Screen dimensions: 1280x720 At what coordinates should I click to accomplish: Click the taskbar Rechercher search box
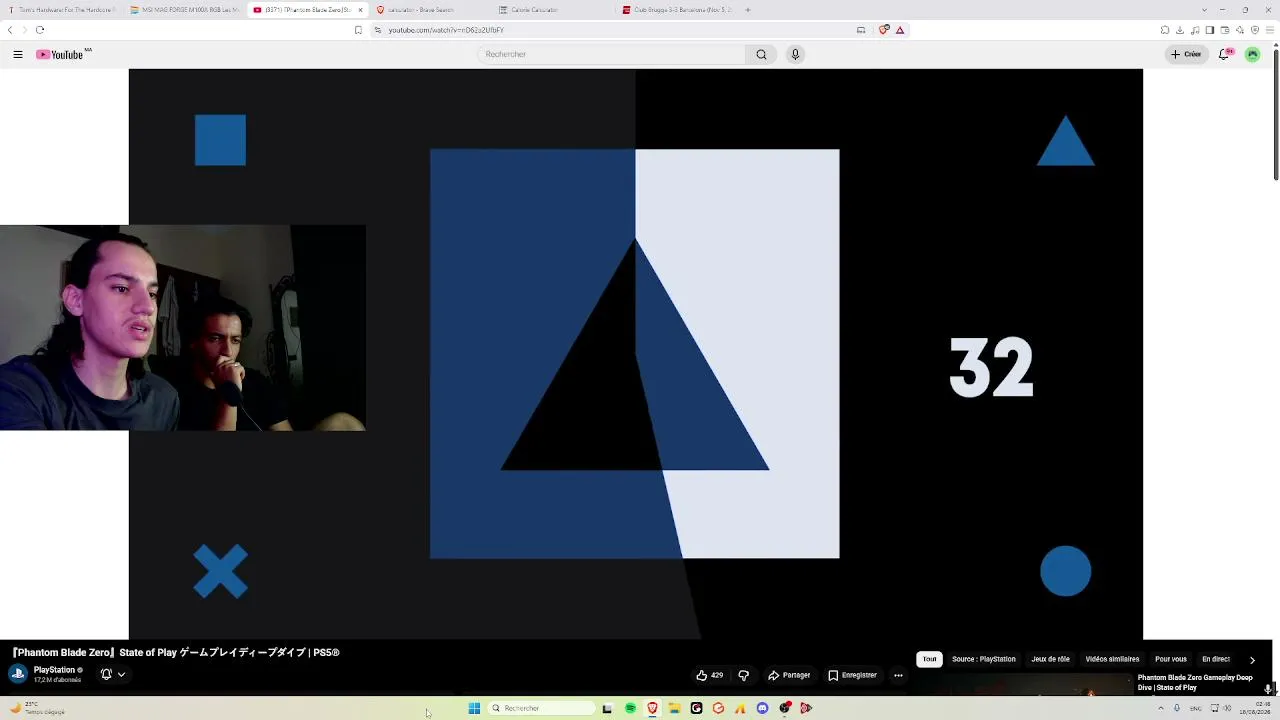point(541,708)
